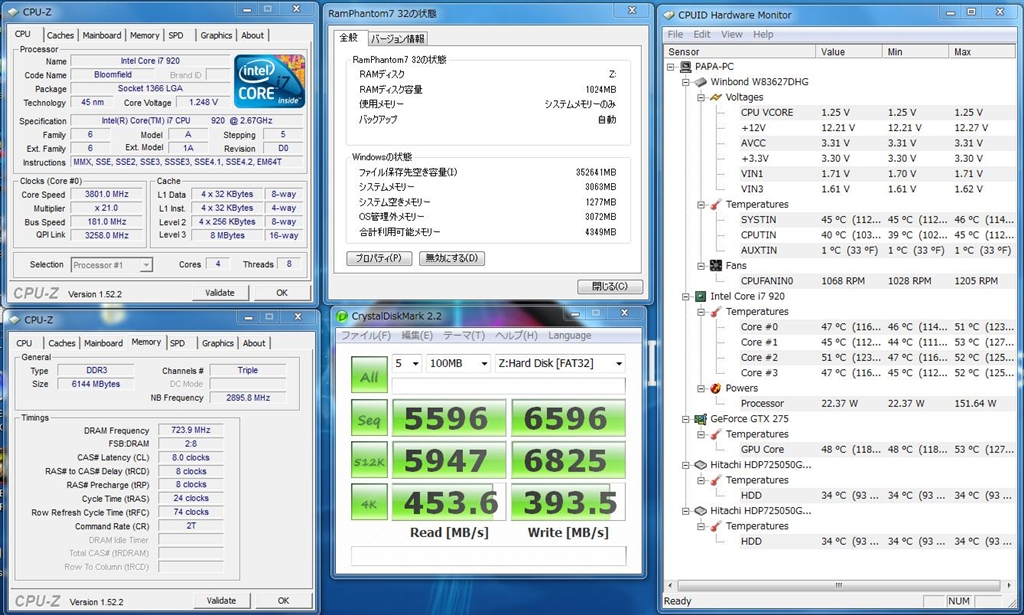This screenshot has height=615, width=1024.
Task: Click the プロパティ(P) button in RamPhantom7
Action: pos(379,258)
